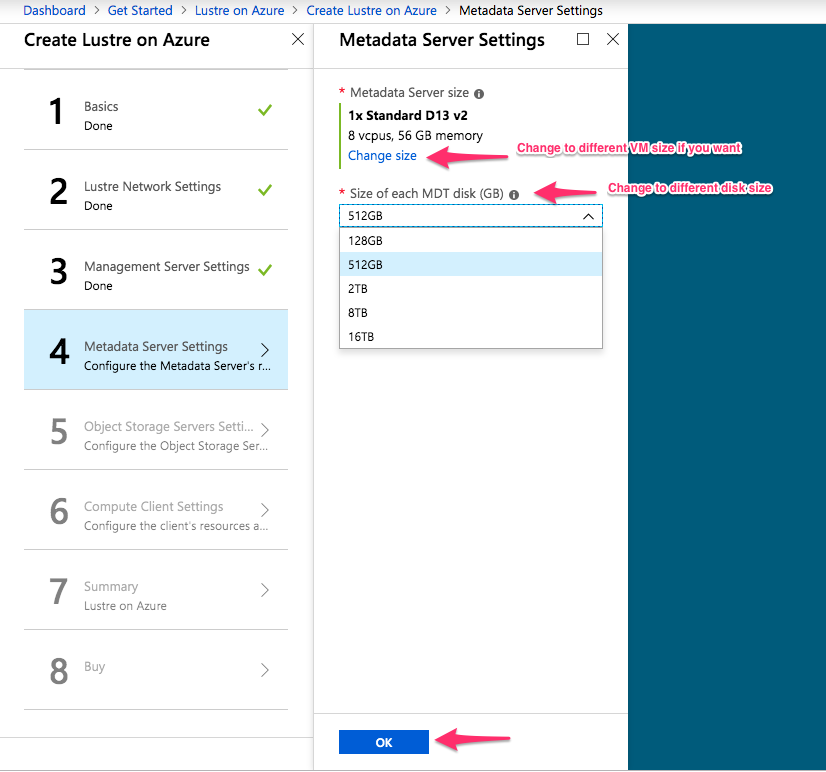
Task: Open step 5 Object Storage Servers Settings
Action: pos(156,430)
